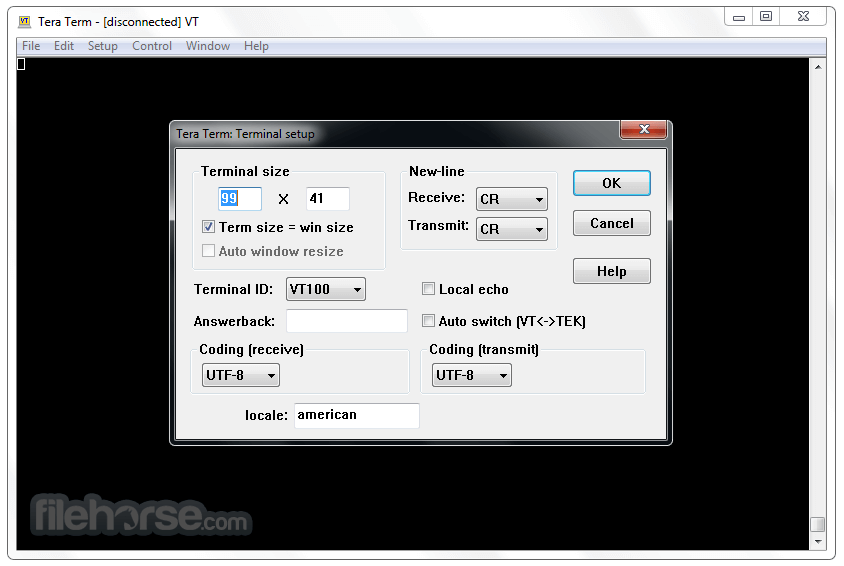Expand the Coding (transmit) UTF-8 dropdown
The image size is (844, 566).
472,375
